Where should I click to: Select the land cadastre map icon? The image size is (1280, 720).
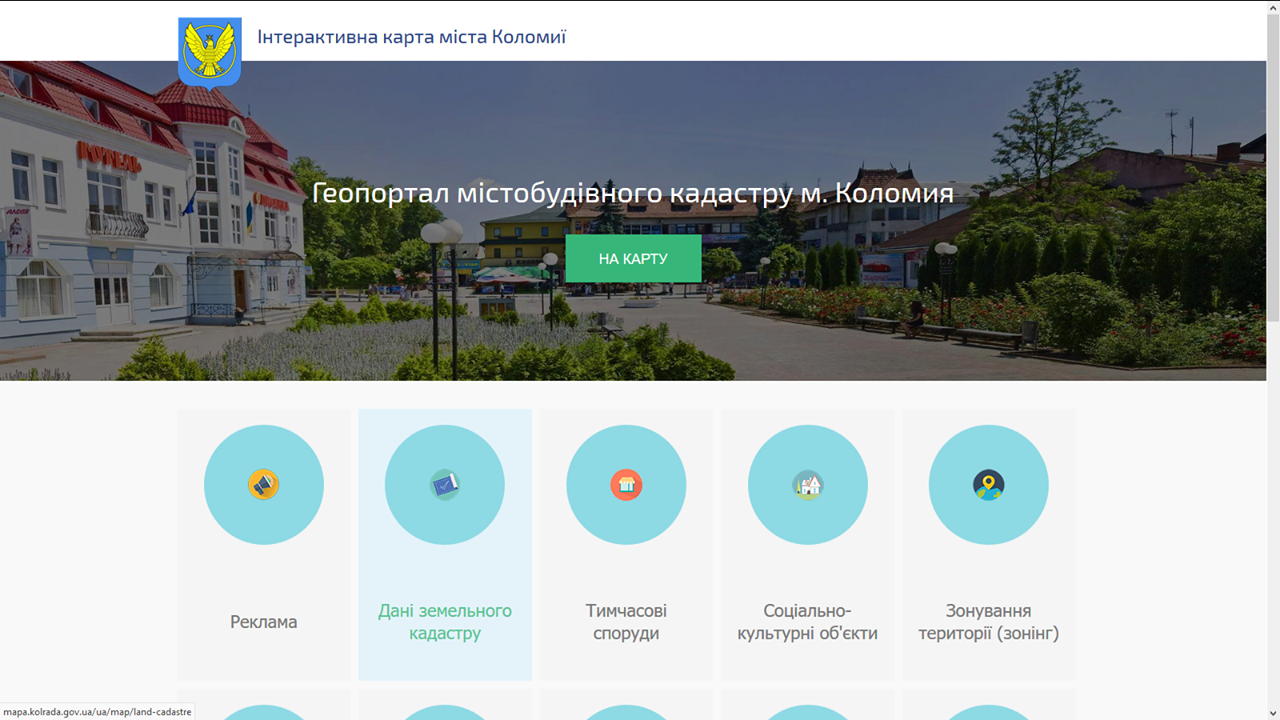click(x=445, y=485)
